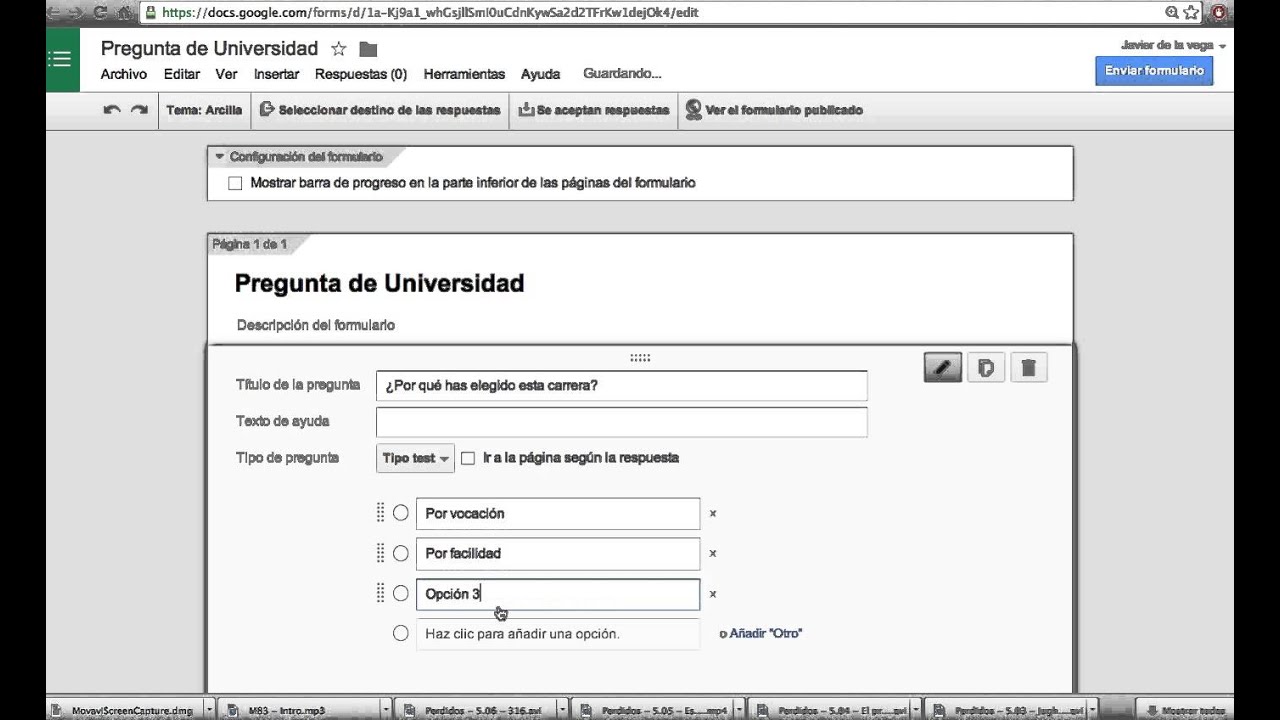
Task: Click the edit pencil icon on question
Action: (943, 368)
